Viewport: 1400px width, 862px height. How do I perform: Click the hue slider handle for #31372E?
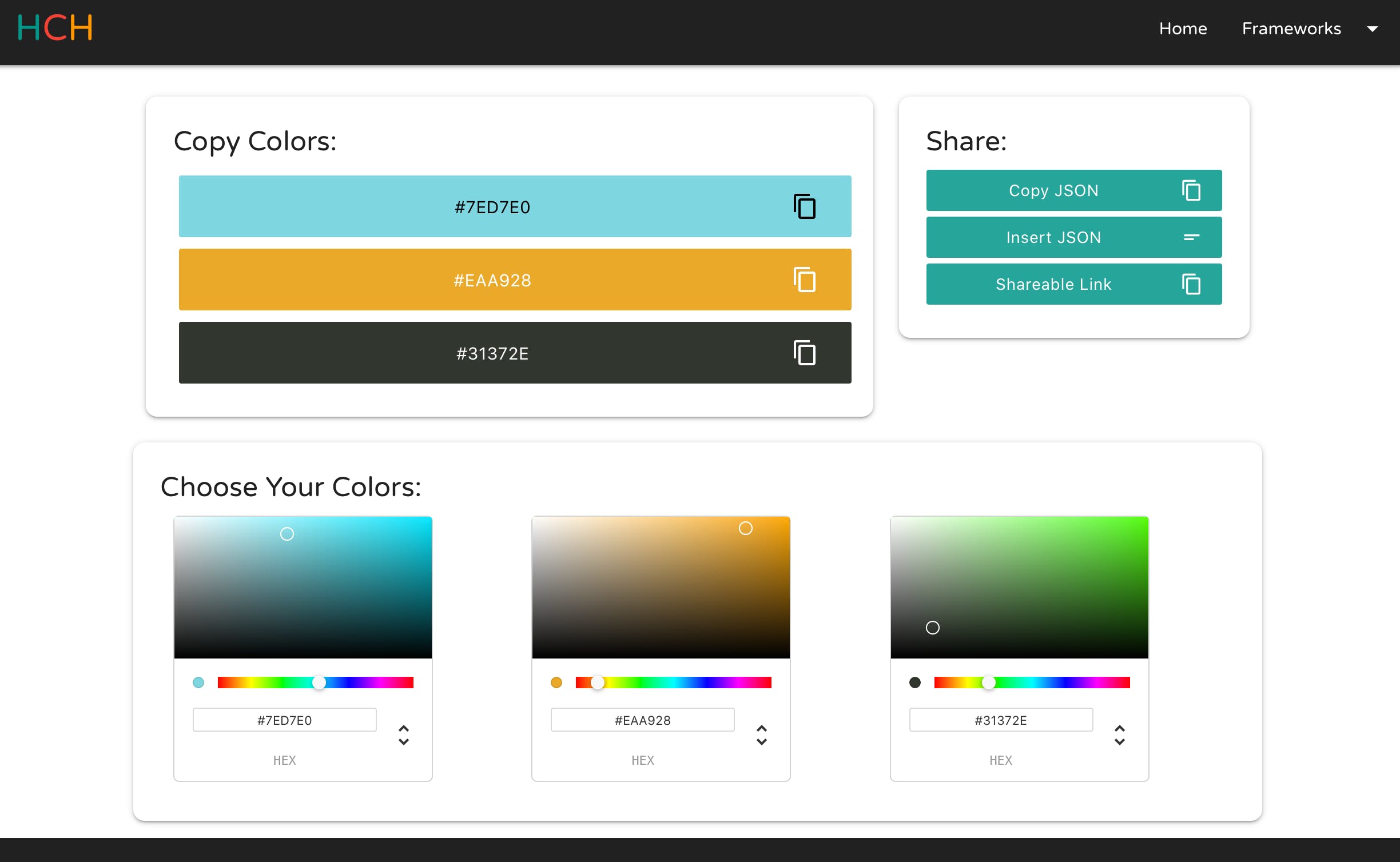989,682
